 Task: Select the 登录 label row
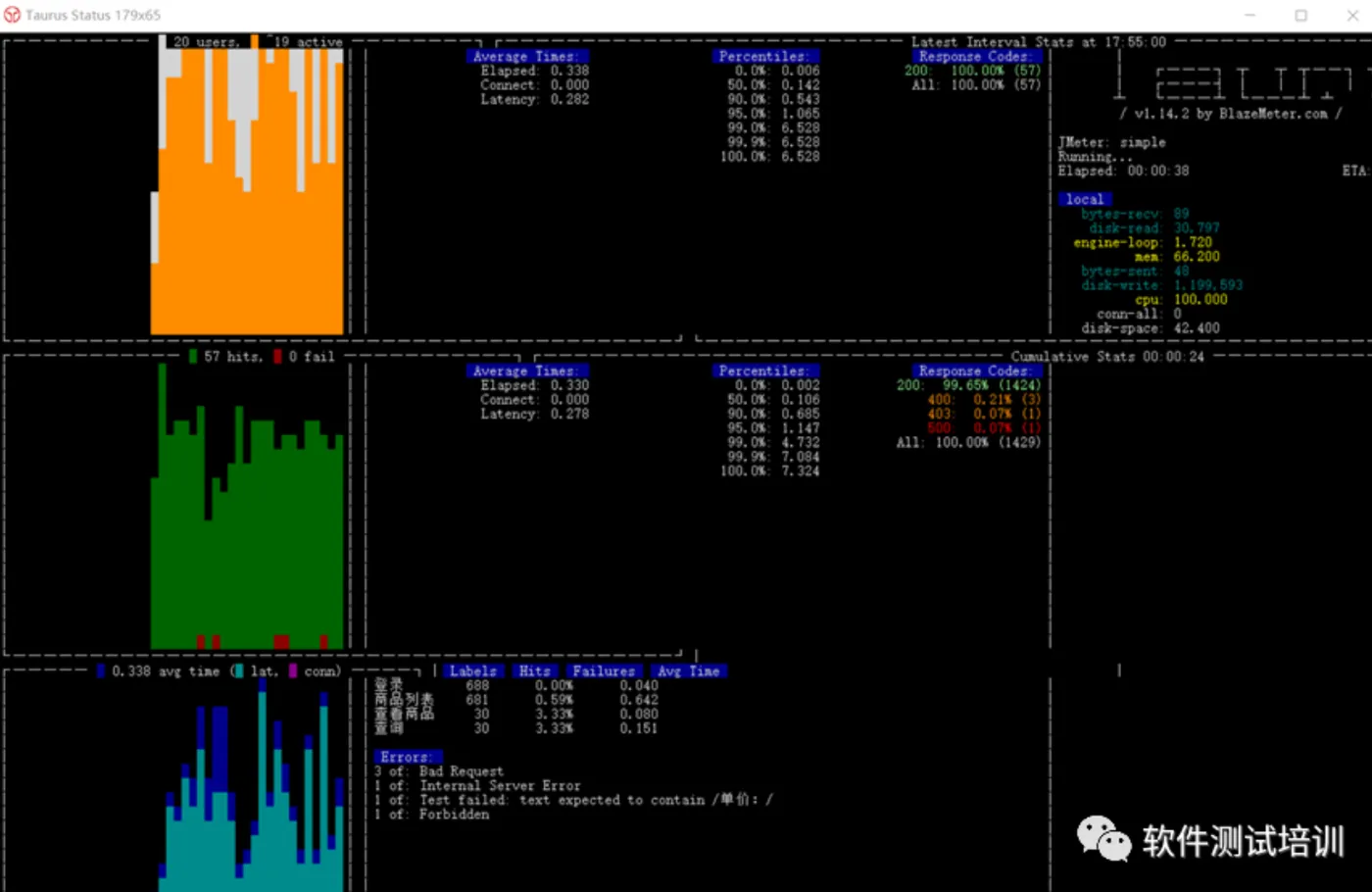tap(516, 685)
